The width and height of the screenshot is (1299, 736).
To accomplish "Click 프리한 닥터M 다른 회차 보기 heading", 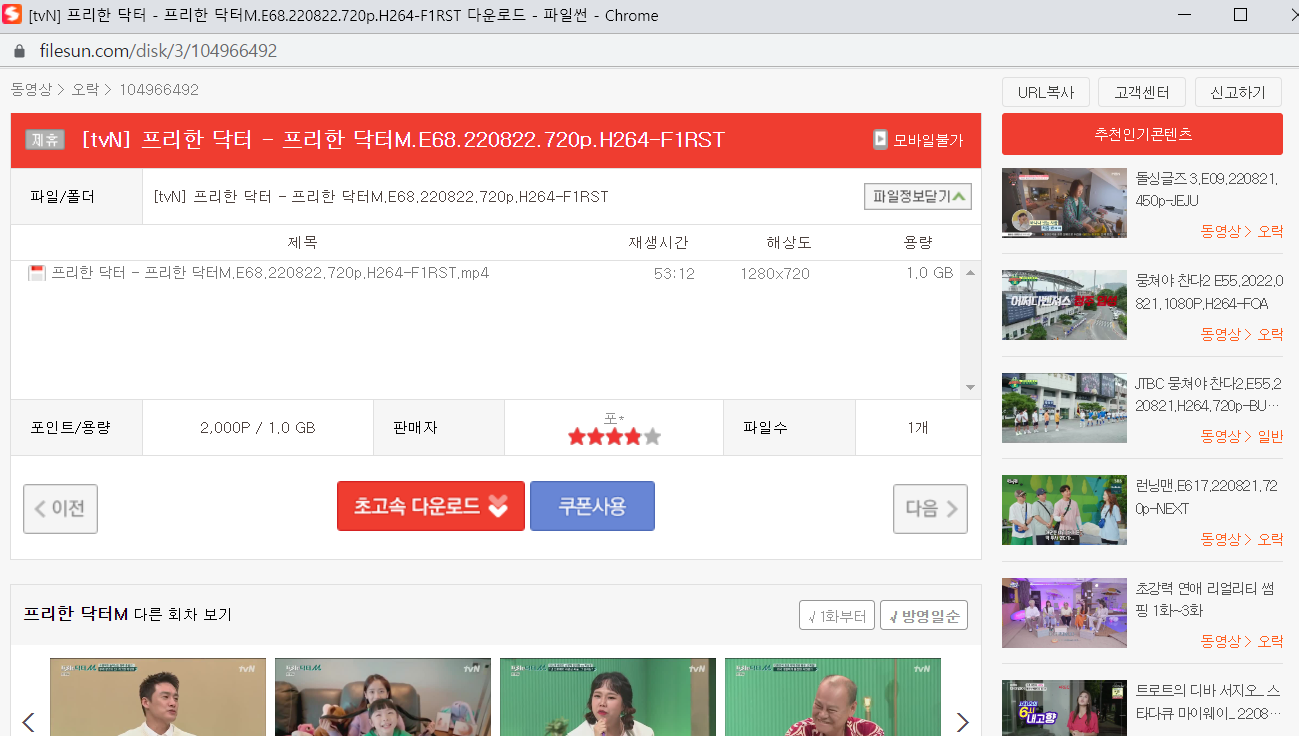I will (x=128, y=614).
